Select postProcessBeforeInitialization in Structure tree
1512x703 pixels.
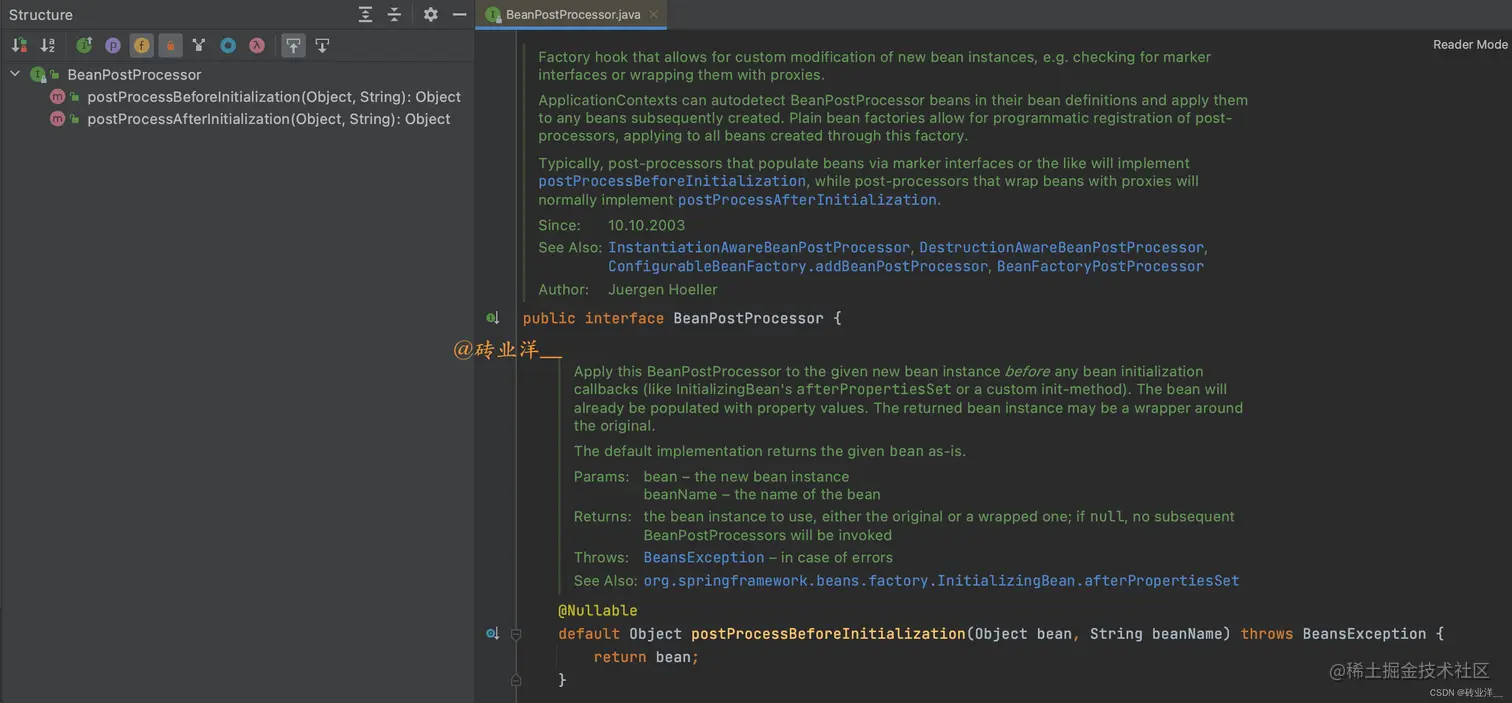click(x=274, y=97)
